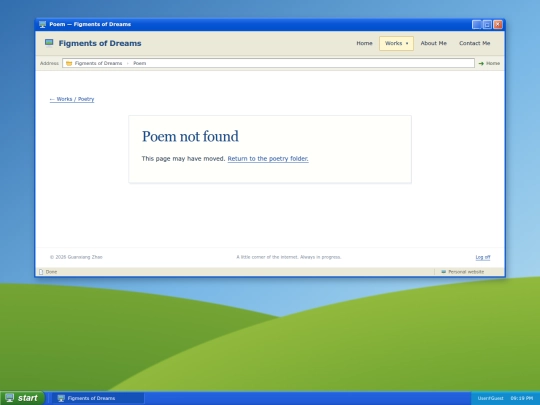Viewport: 540px width, 405px height.
Task: Click the clock in the system tray
Action: point(522,398)
